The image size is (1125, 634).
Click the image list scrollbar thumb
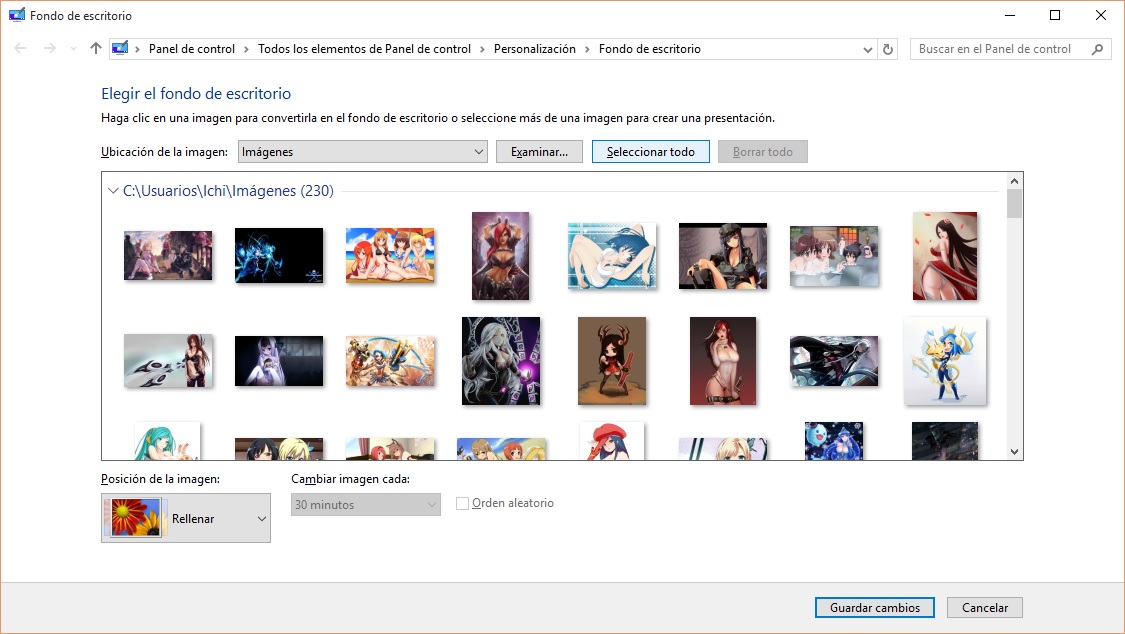1014,203
